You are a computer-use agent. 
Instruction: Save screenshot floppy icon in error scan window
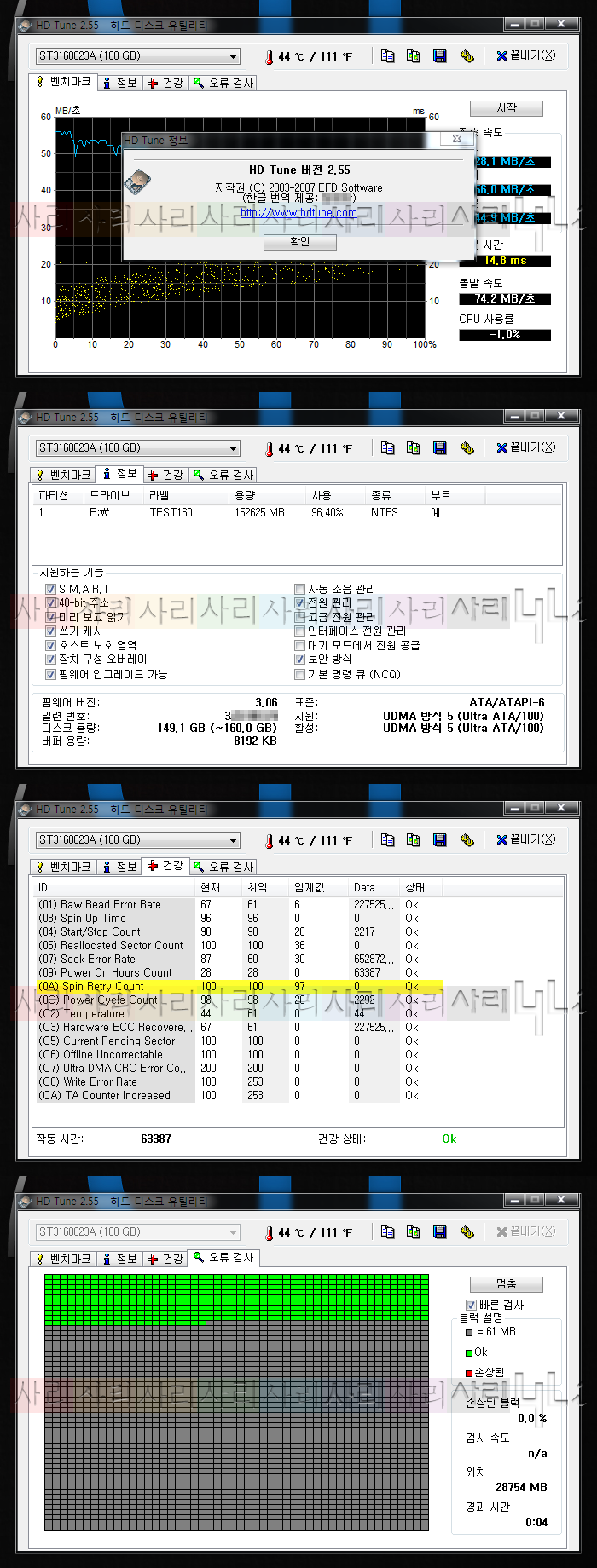440,1232
